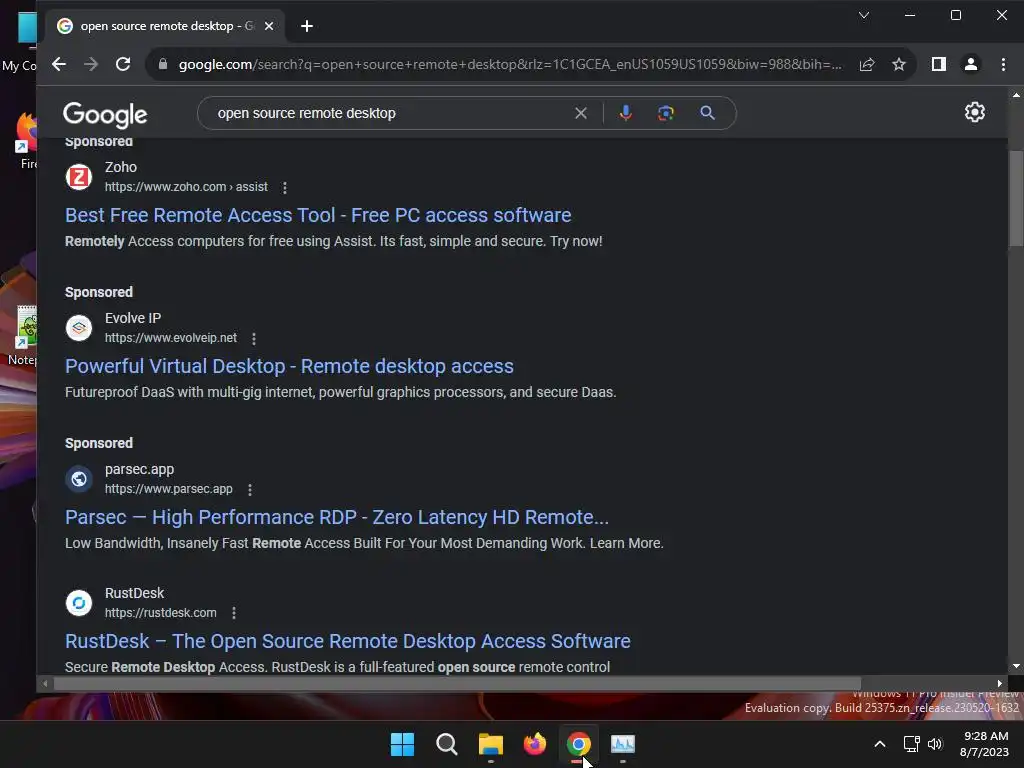This screenshot has width=1024, height=768.
Task: Open the monitor app in taskbar
Action: (623, 744)
